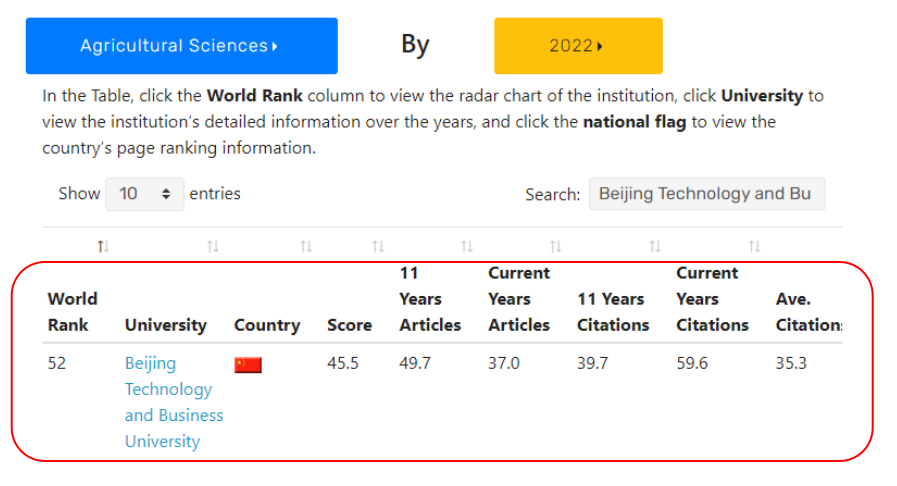Click the sort arrows above Country column
The width and height of the screenshot is (897, 486).
(306, 246)
